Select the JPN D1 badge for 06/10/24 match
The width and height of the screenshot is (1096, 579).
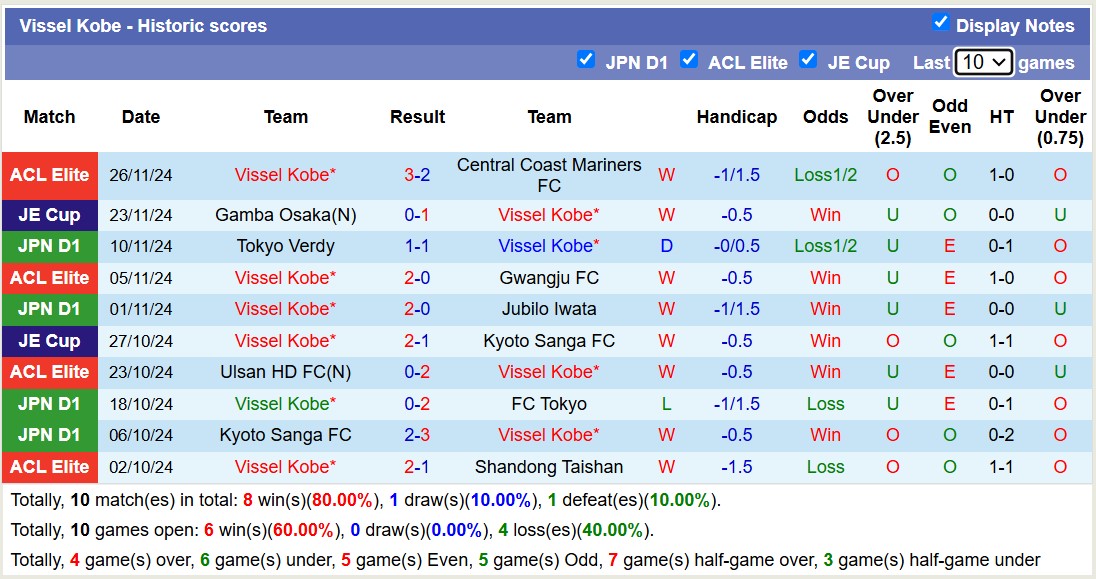[50, 435]
